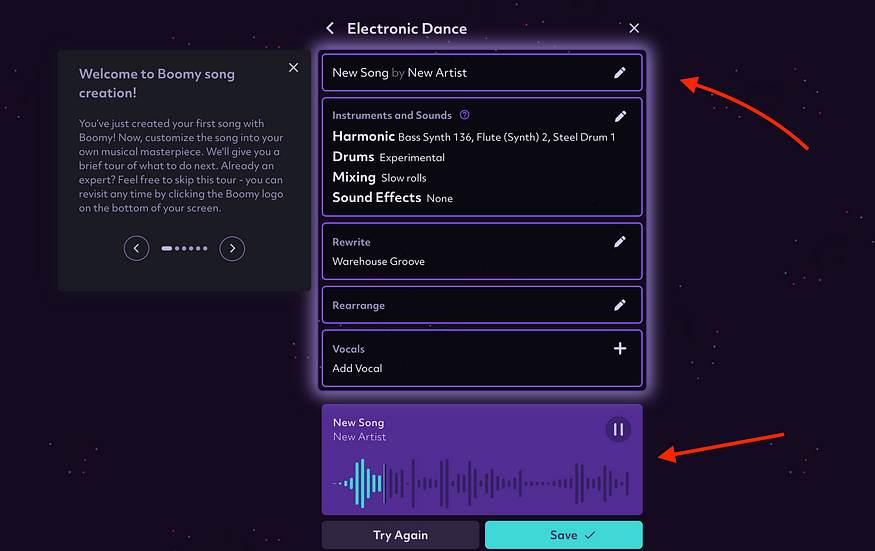Screen dimensions: 875x551
Task: Select the Drums Experimental row
Action: click(x=388, y=157)
